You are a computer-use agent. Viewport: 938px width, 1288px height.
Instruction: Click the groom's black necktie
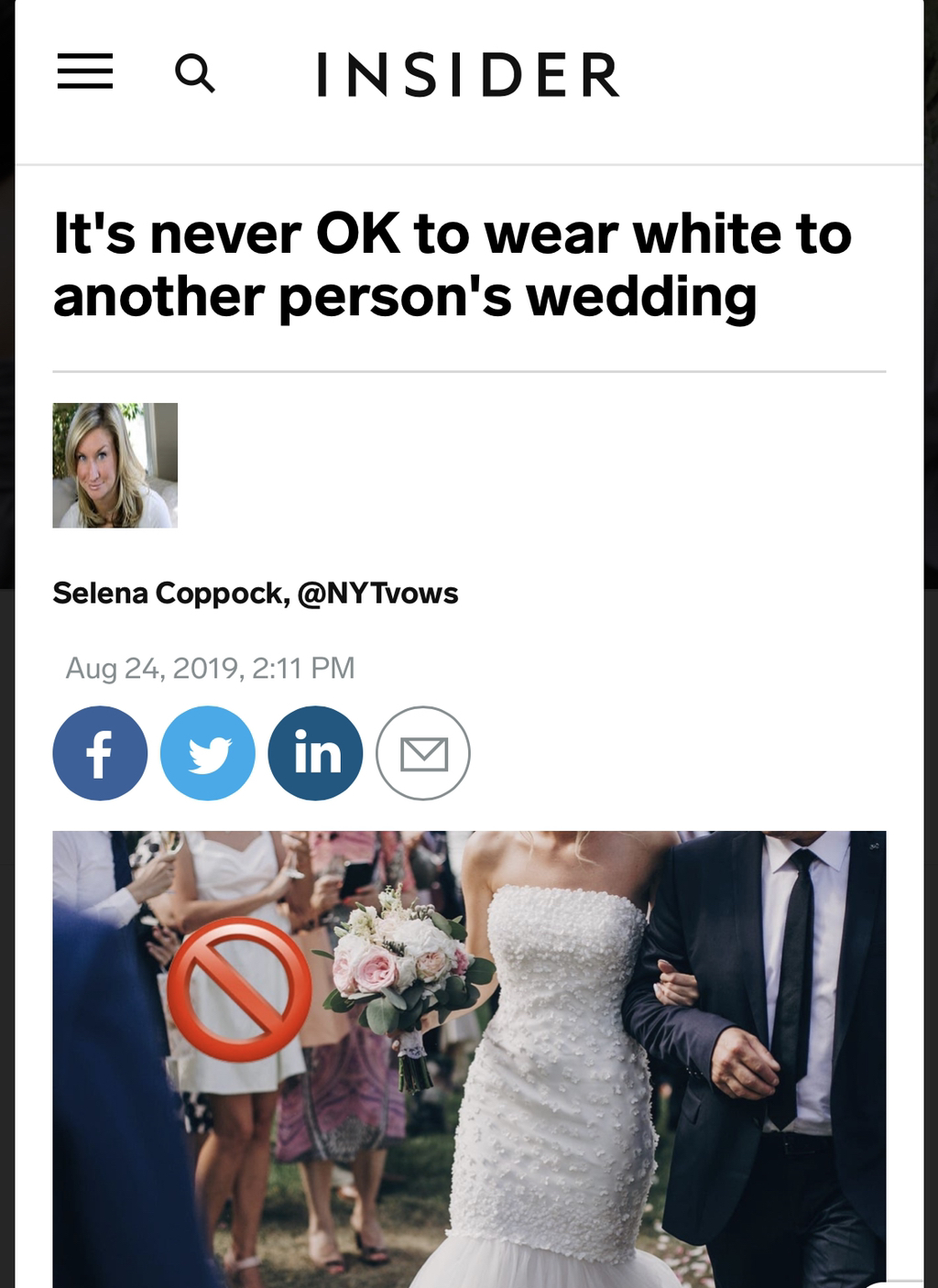[791, 989]
